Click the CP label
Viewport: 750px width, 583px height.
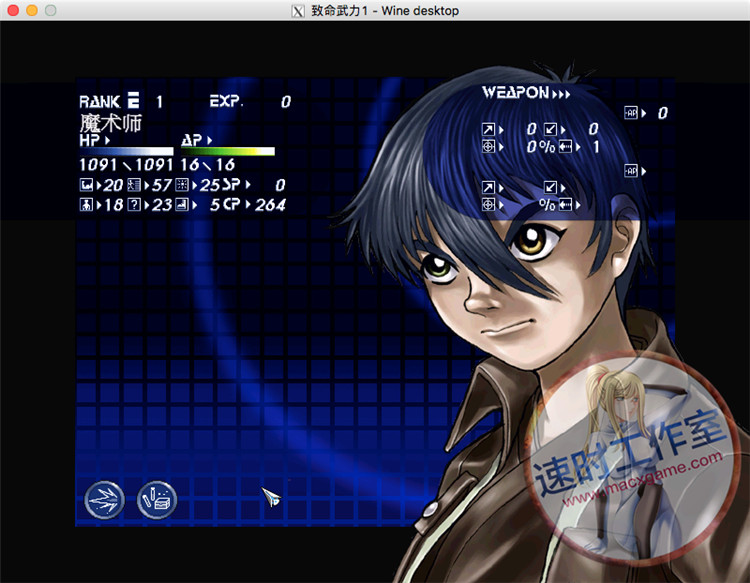tap(232, 205)
